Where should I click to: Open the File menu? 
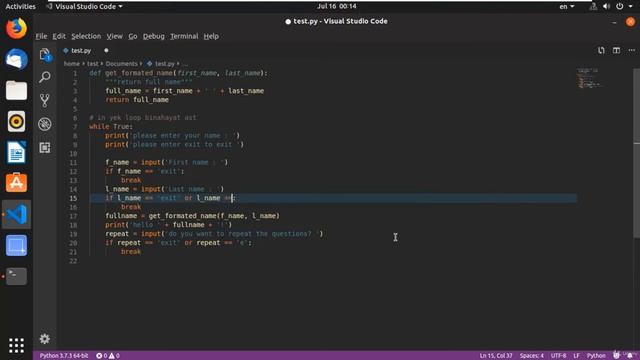[41, 36]
